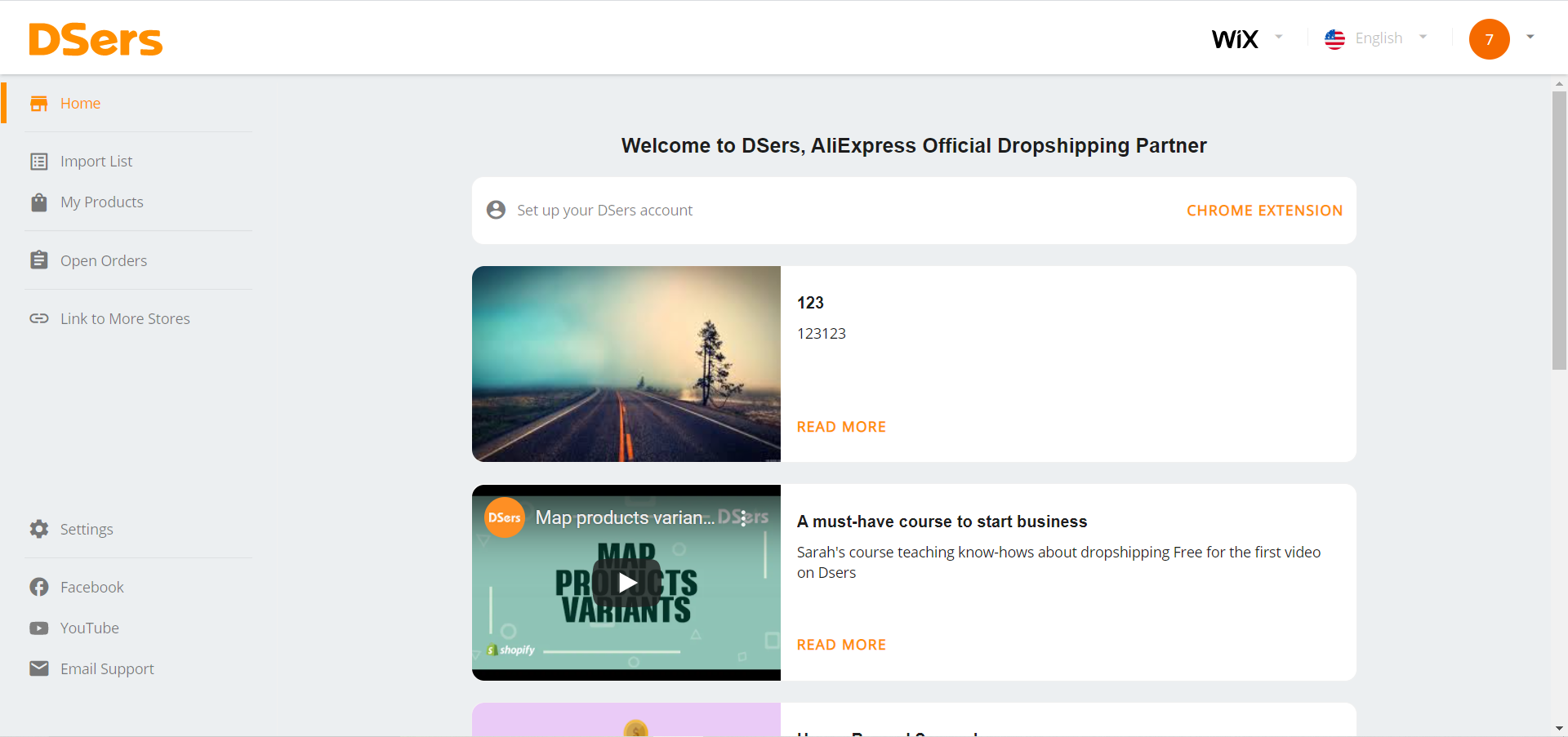This screenshot has width=1568, height=737.
Task: Click the DSers logo
Action: (96, 39)
